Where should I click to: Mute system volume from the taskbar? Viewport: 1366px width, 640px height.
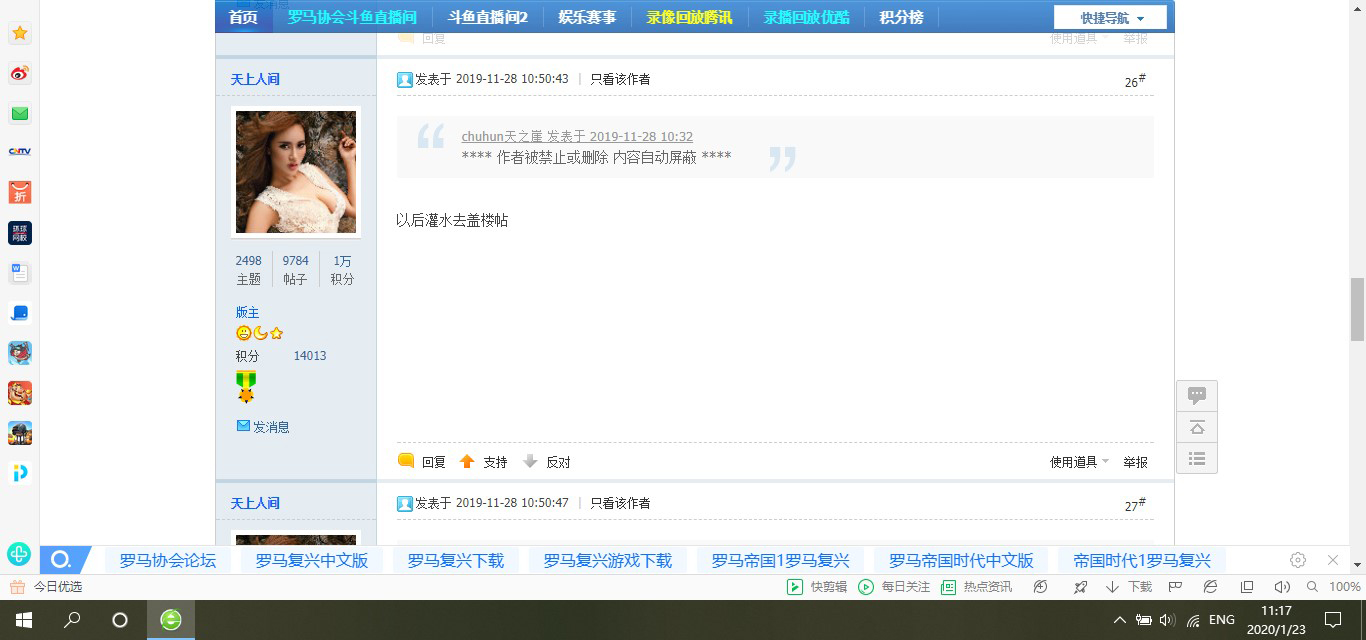pos(1166,620)
